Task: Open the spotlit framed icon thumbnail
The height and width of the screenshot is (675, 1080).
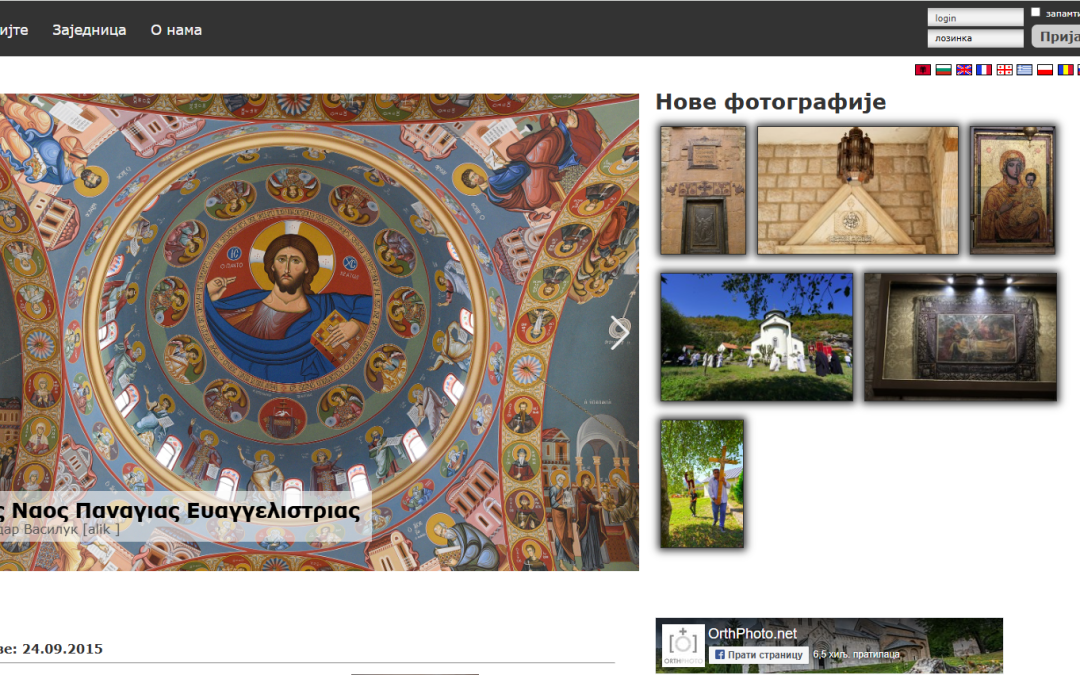Action: tap(960, 337)
